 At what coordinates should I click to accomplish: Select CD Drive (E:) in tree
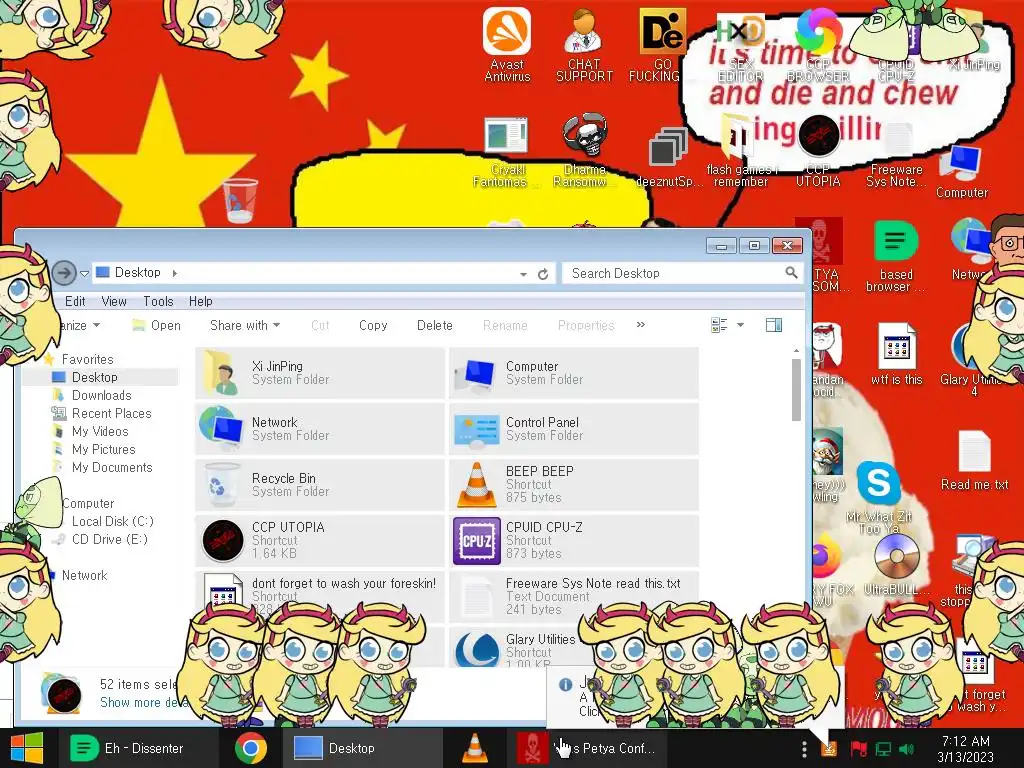click(x=109, y=539)
